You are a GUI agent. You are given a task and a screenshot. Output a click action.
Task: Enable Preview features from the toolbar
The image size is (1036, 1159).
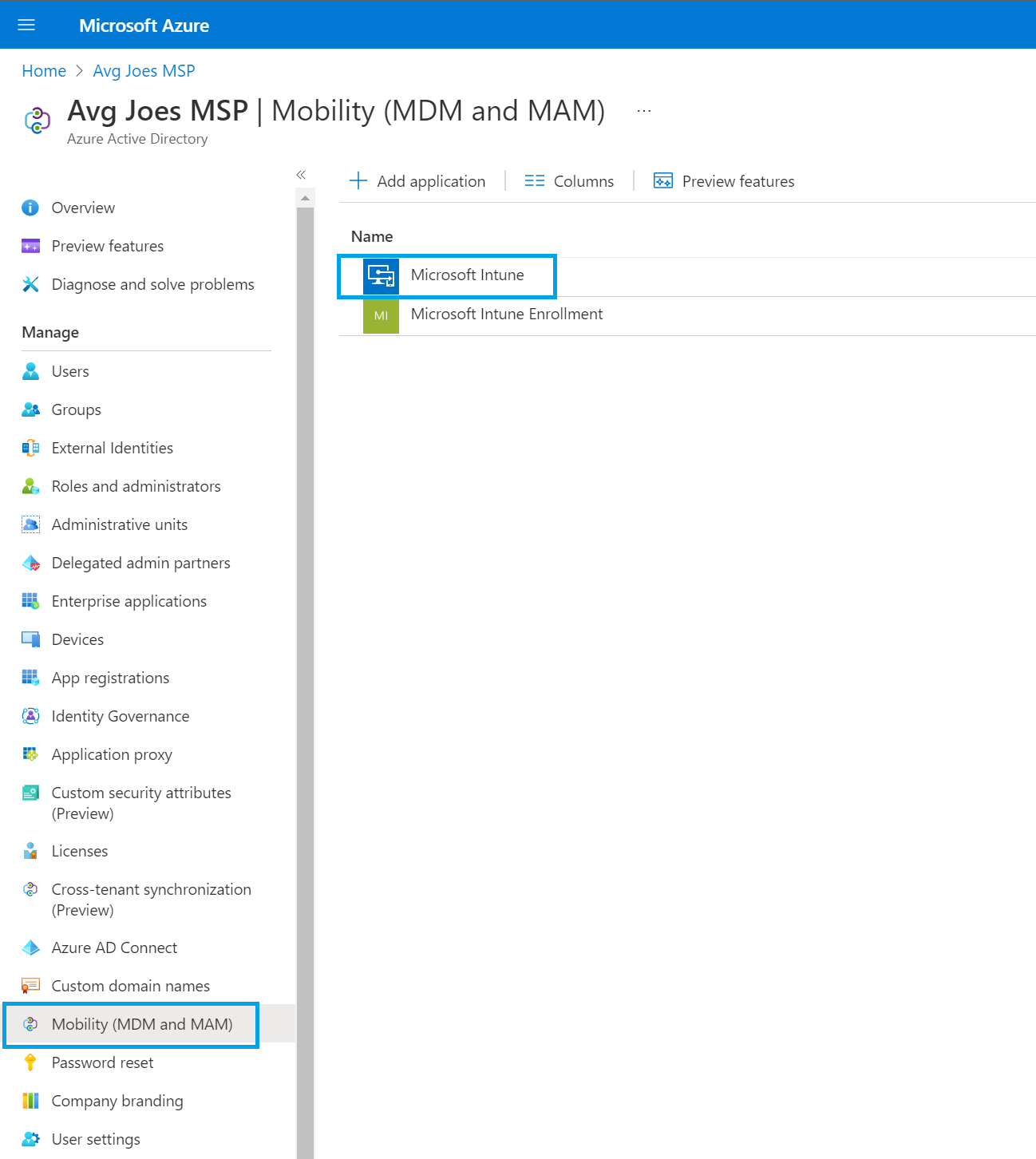(x=723, y=181)
